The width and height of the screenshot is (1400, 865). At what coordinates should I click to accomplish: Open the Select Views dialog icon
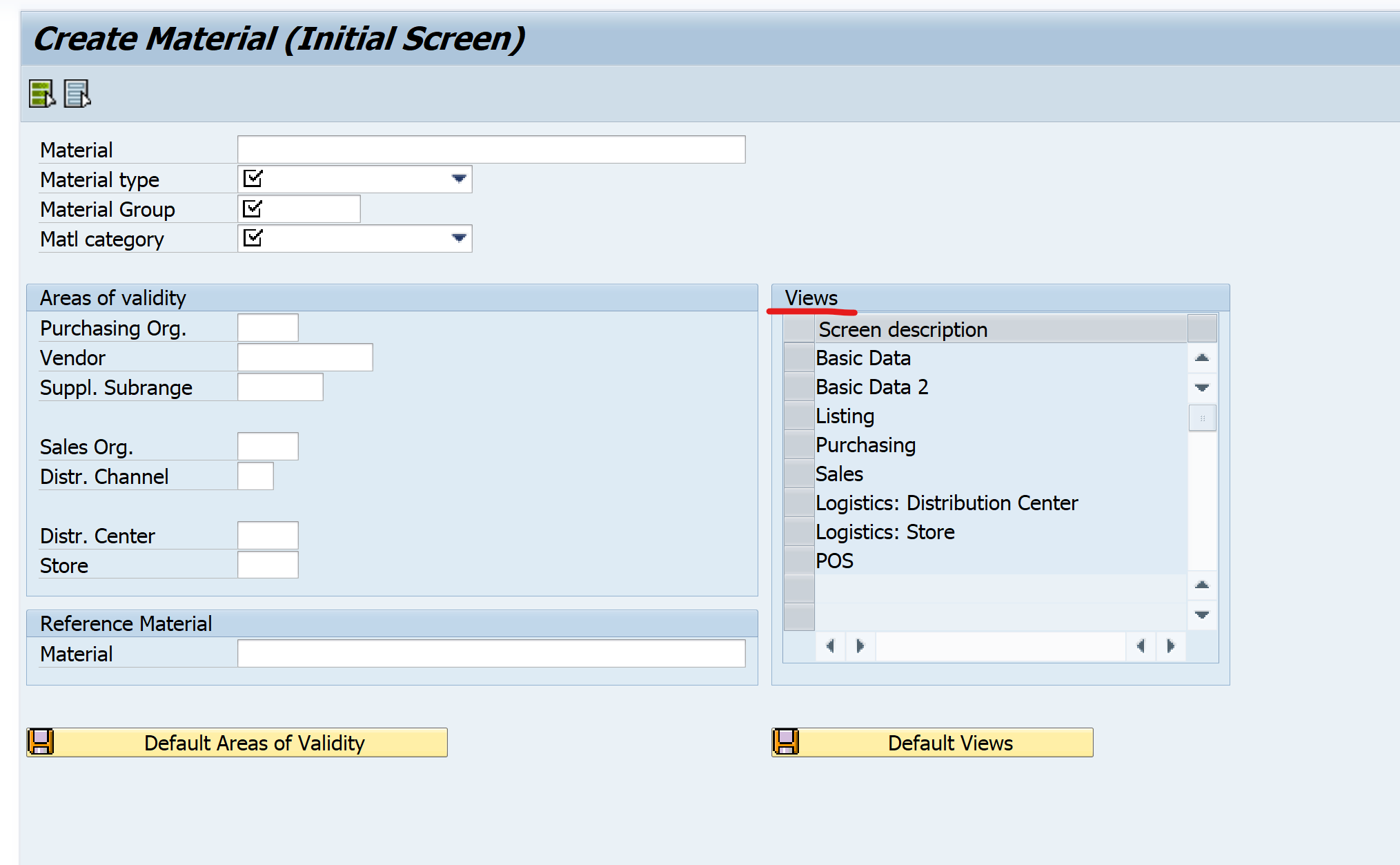pyautogui.click(x=42, y=93)
